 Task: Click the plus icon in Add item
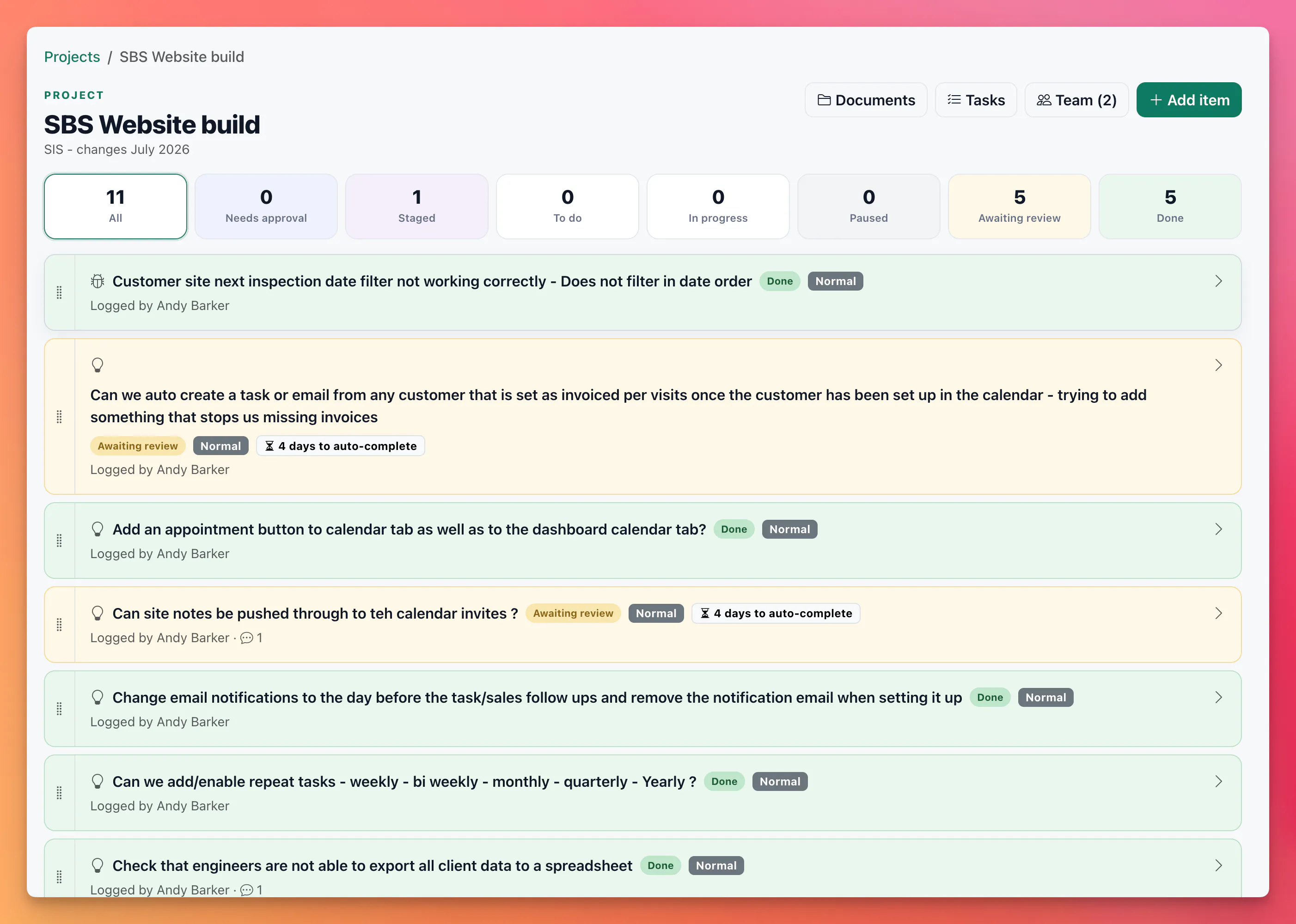coord(1155,100)
